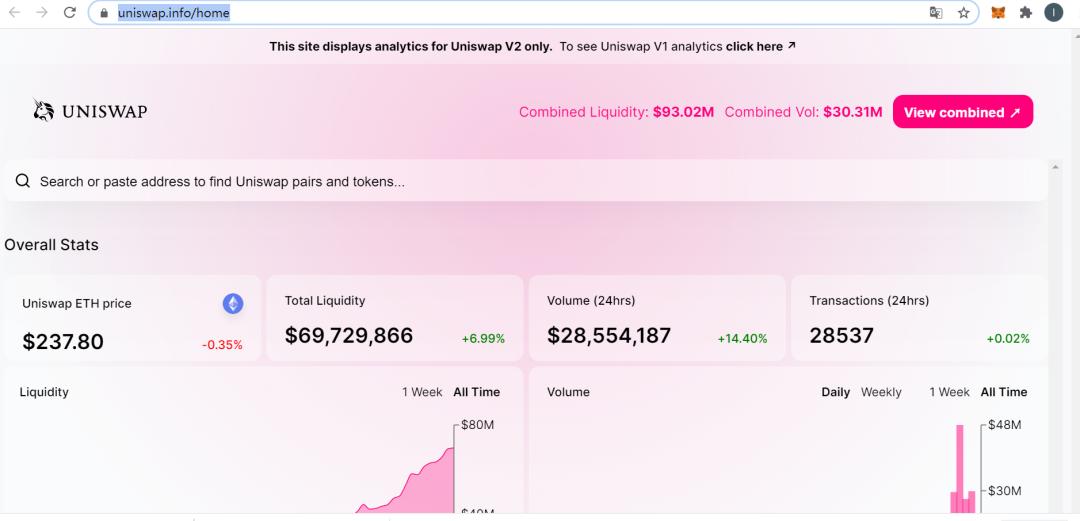Select 1 Week on Volume chart
Viewport: 1080px width, 521px height.
[x=949, y=392]
